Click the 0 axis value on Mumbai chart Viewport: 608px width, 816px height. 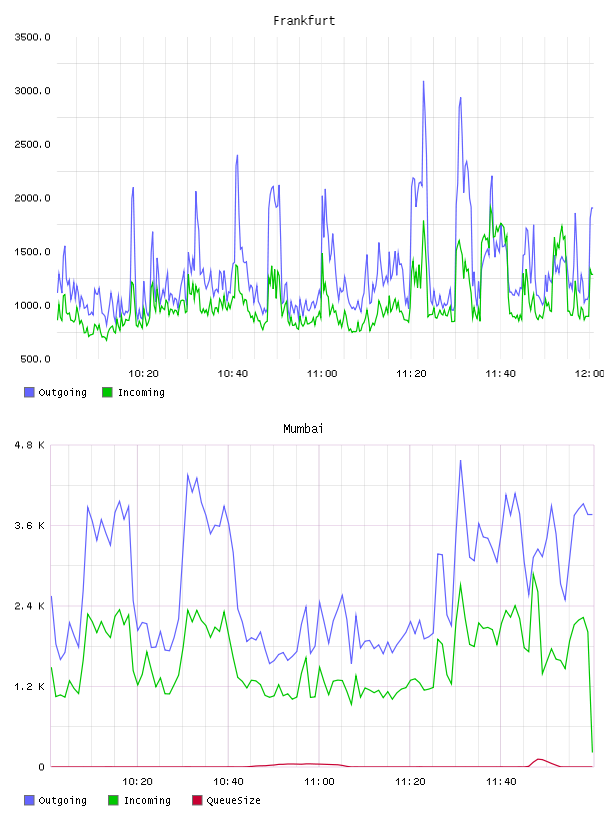click(x=41, y=767)
